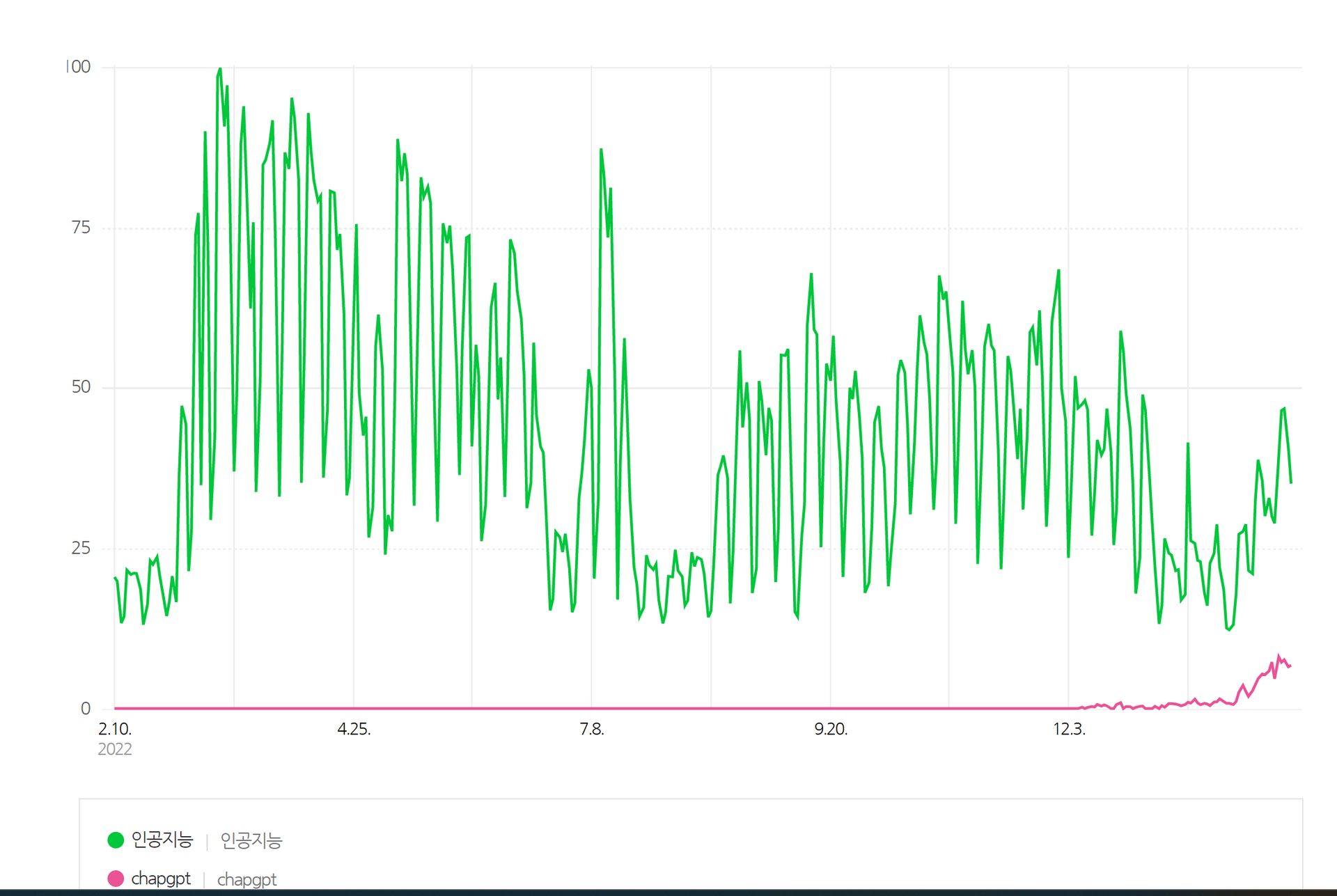This screenshot has width=1337, height=896.
Task: Click the 12.3. date axis label
Action: pos(1069,729)
